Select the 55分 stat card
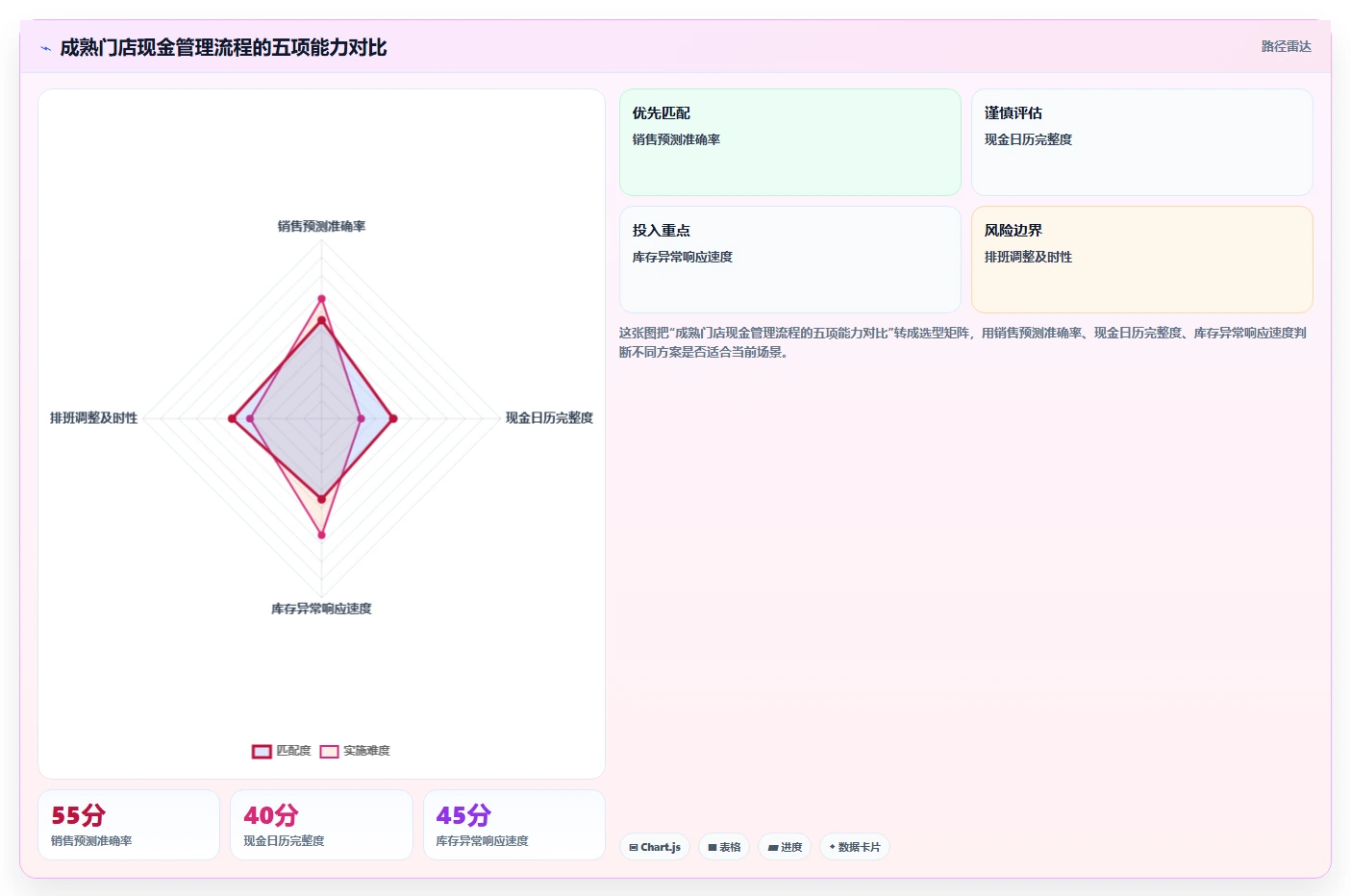 129,825
